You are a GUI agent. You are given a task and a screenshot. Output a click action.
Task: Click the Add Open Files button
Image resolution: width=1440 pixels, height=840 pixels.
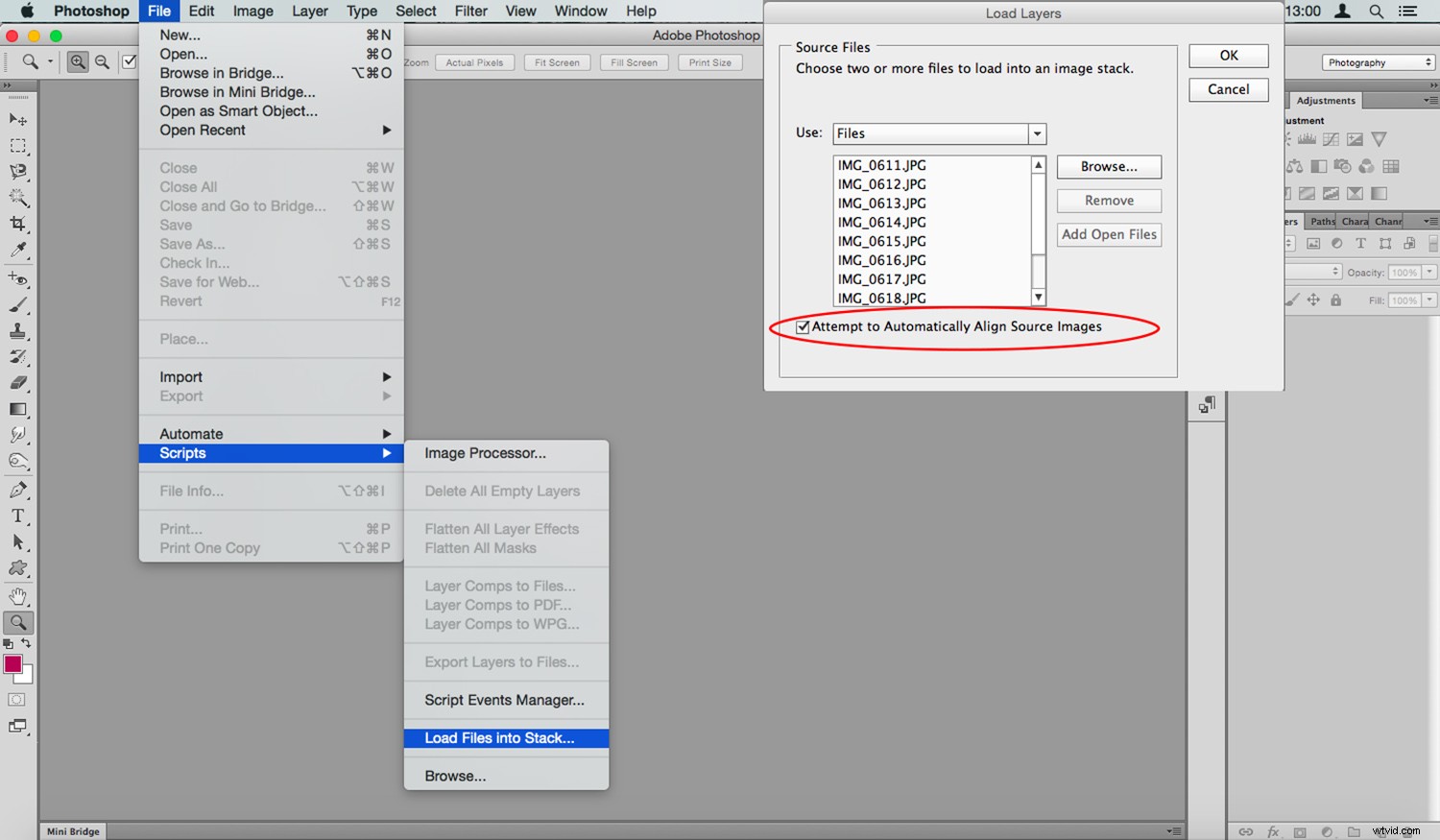(x=1109, y=234)
